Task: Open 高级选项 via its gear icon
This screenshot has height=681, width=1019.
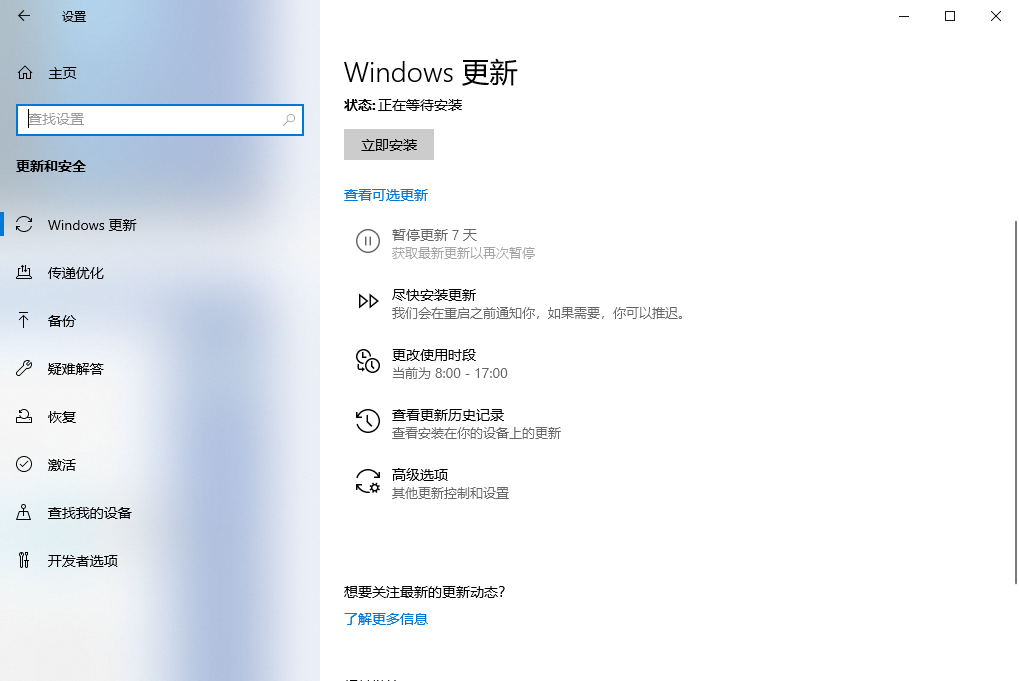Action: [368, 482]
